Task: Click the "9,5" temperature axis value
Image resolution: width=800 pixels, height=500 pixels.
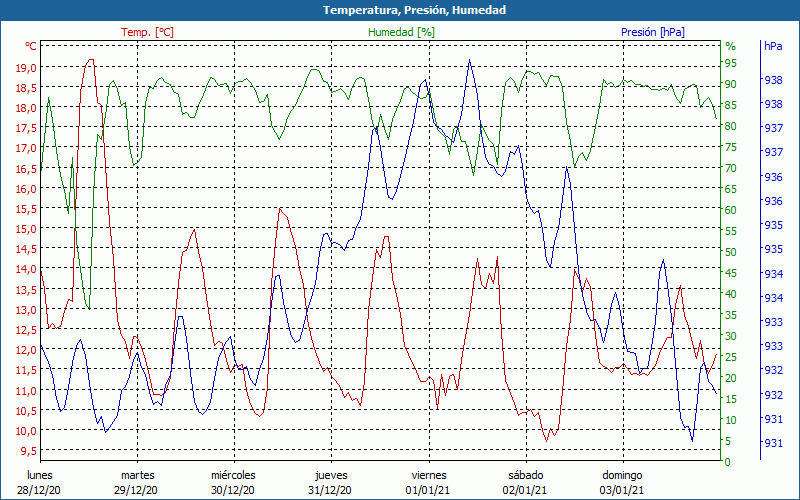Action: pos(30,451)
